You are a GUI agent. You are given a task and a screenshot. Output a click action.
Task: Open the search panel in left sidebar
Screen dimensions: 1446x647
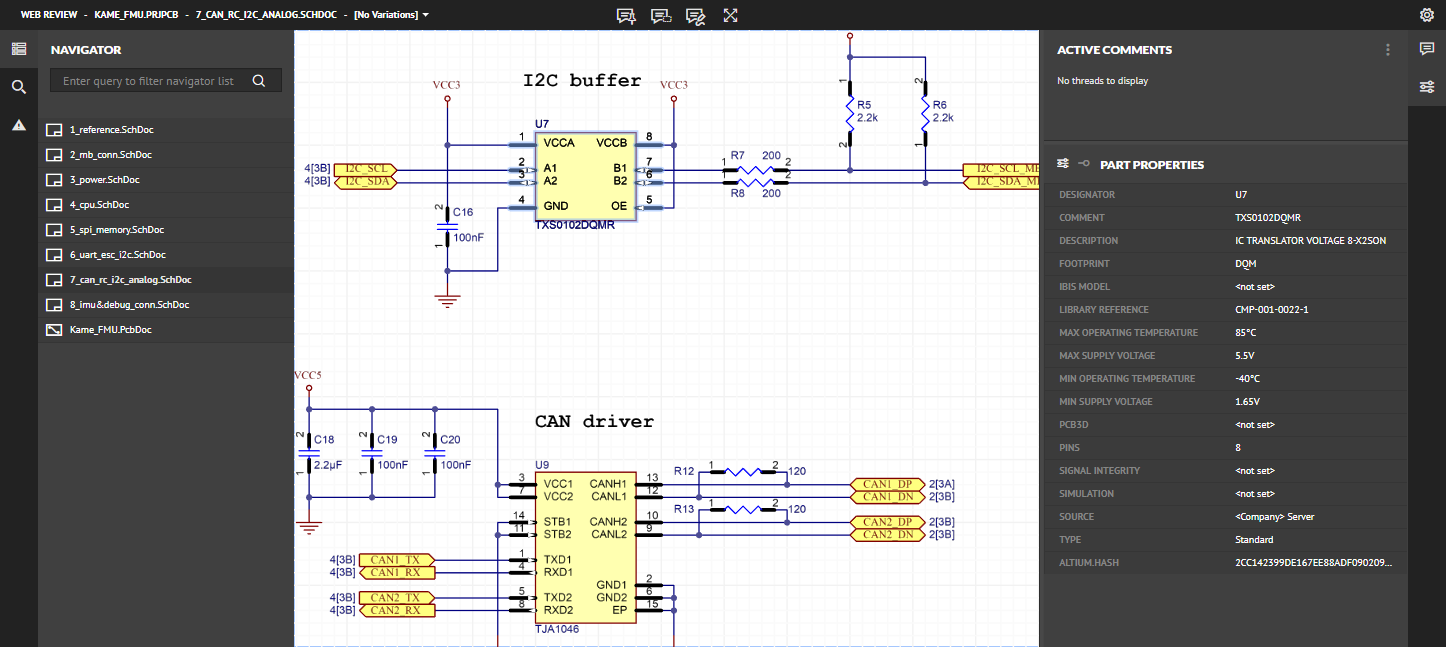pos(18,86)
